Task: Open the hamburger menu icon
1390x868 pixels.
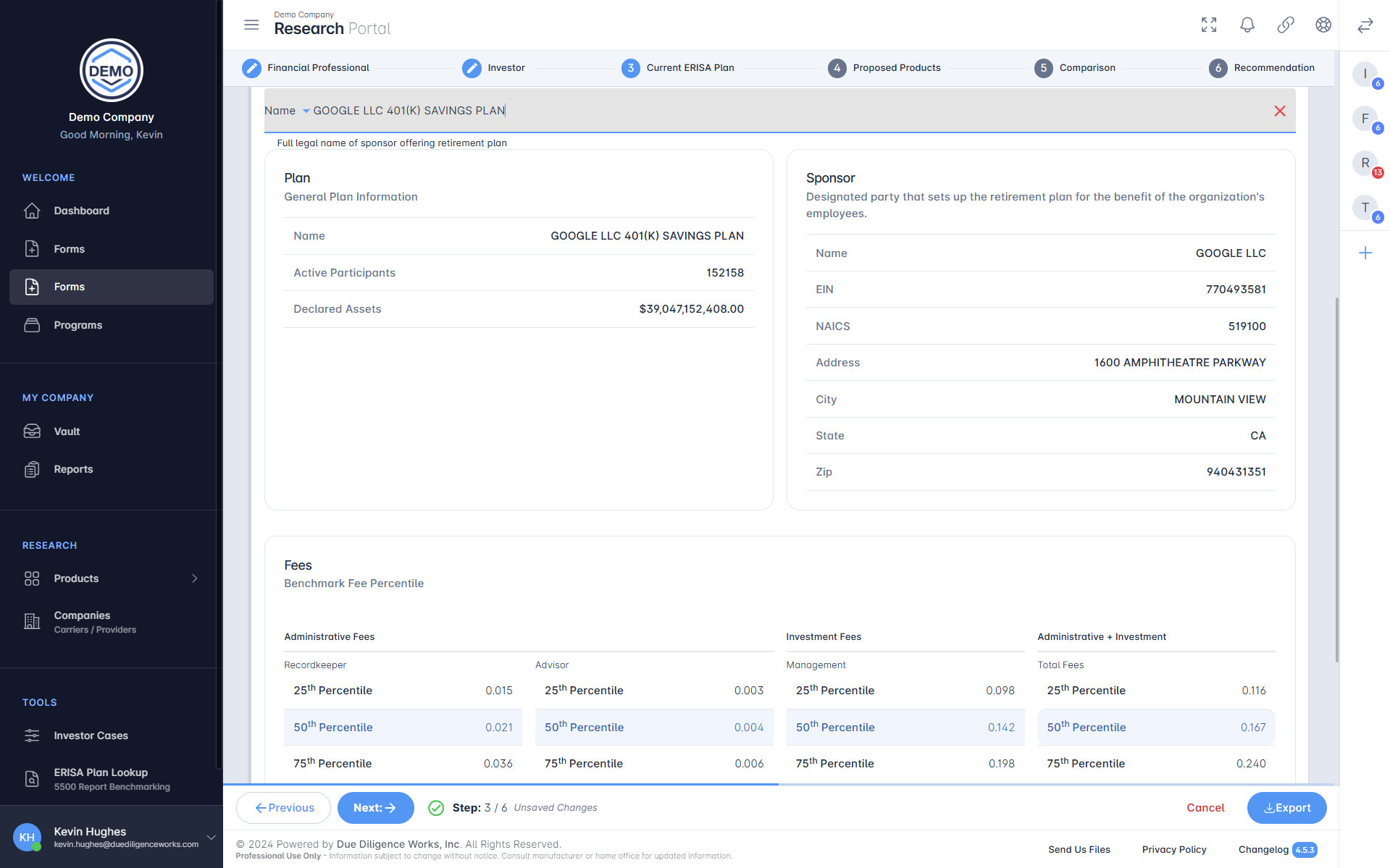Action: click(251, 25)
